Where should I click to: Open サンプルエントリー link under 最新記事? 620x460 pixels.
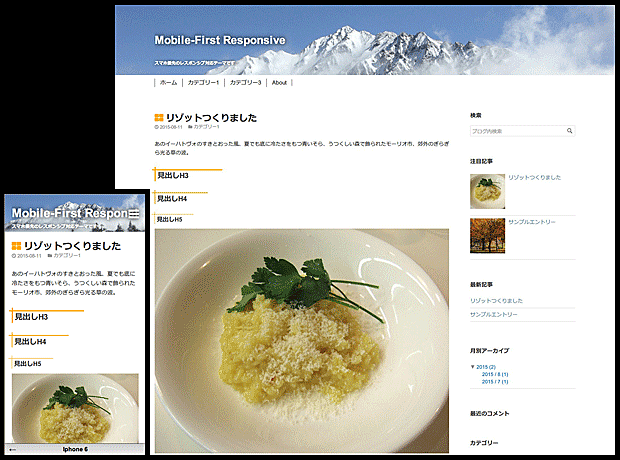coord(493,314)
